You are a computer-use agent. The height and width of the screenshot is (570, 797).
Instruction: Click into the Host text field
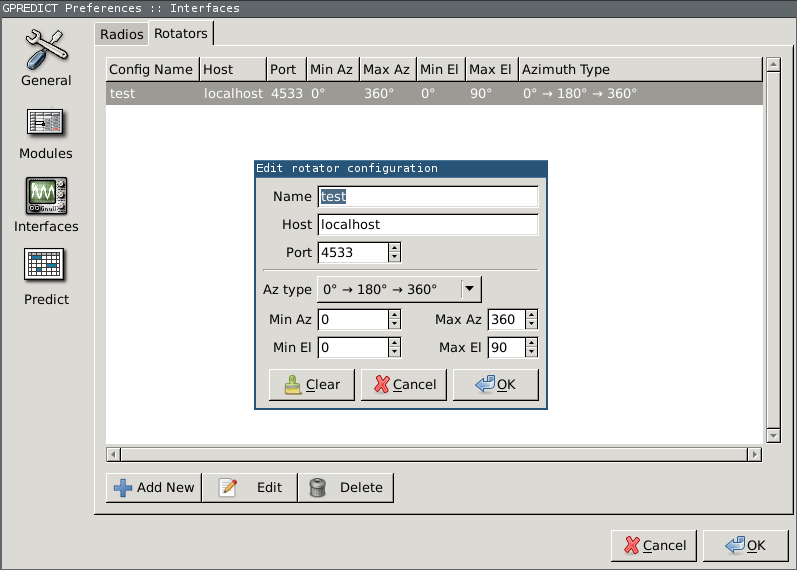pyautogui.click(x=427, y=224)
